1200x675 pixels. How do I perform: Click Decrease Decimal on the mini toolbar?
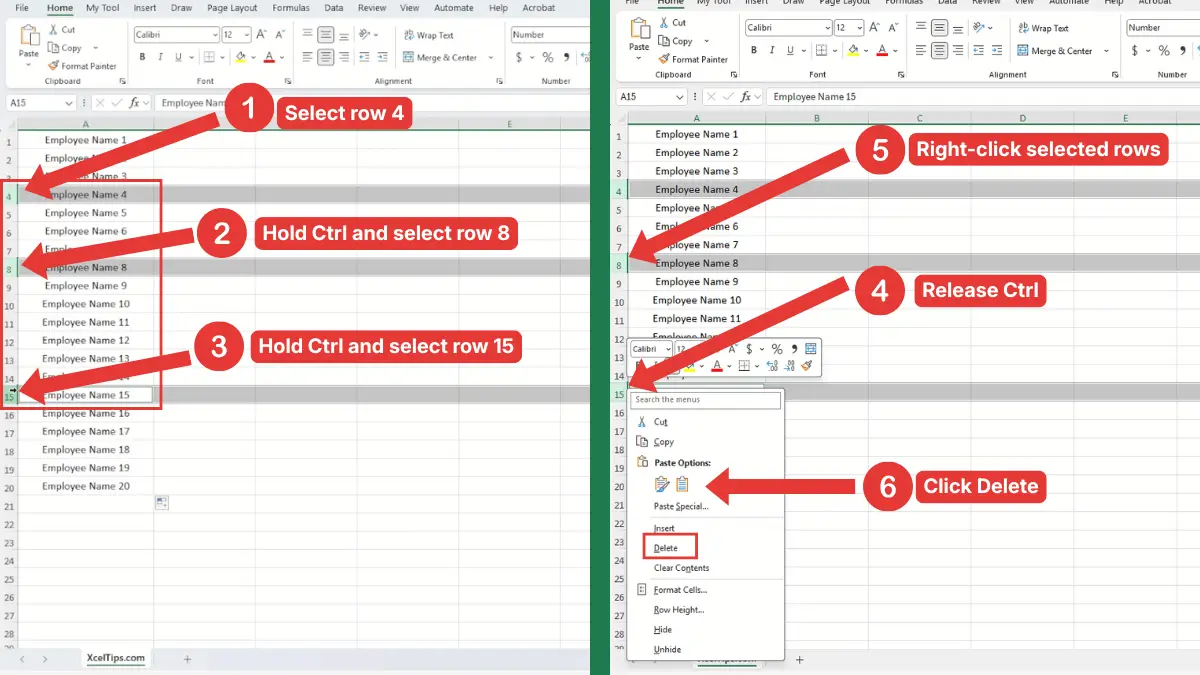point(789,366)
